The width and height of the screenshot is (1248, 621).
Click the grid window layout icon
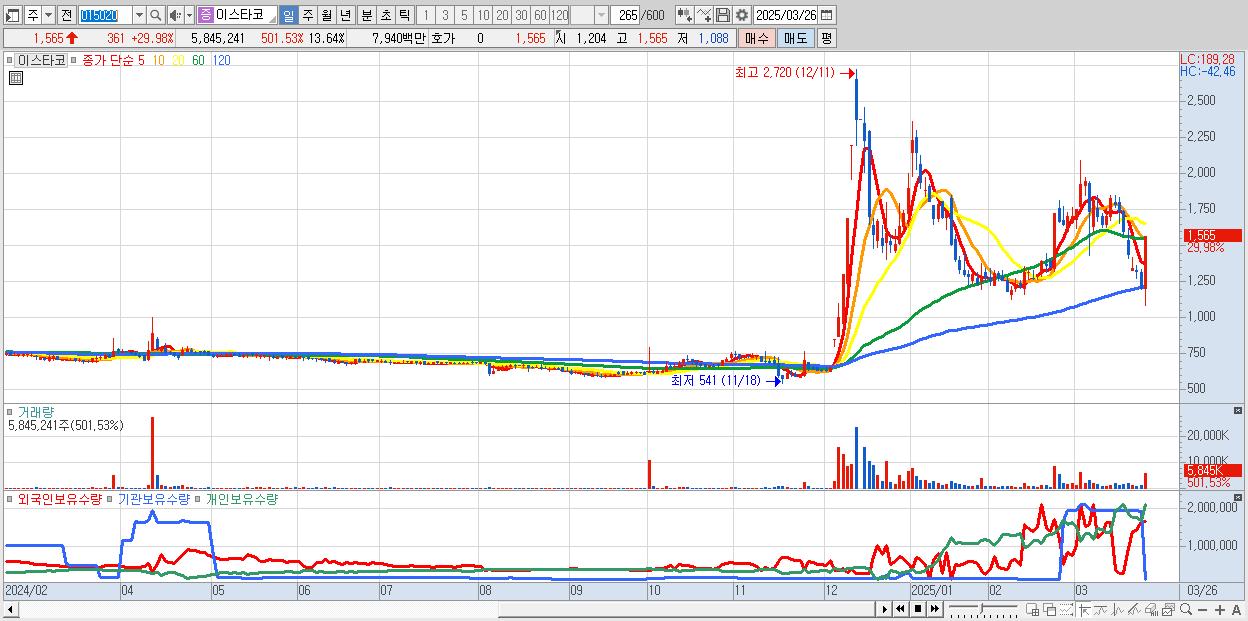(x=1033, y=609)
